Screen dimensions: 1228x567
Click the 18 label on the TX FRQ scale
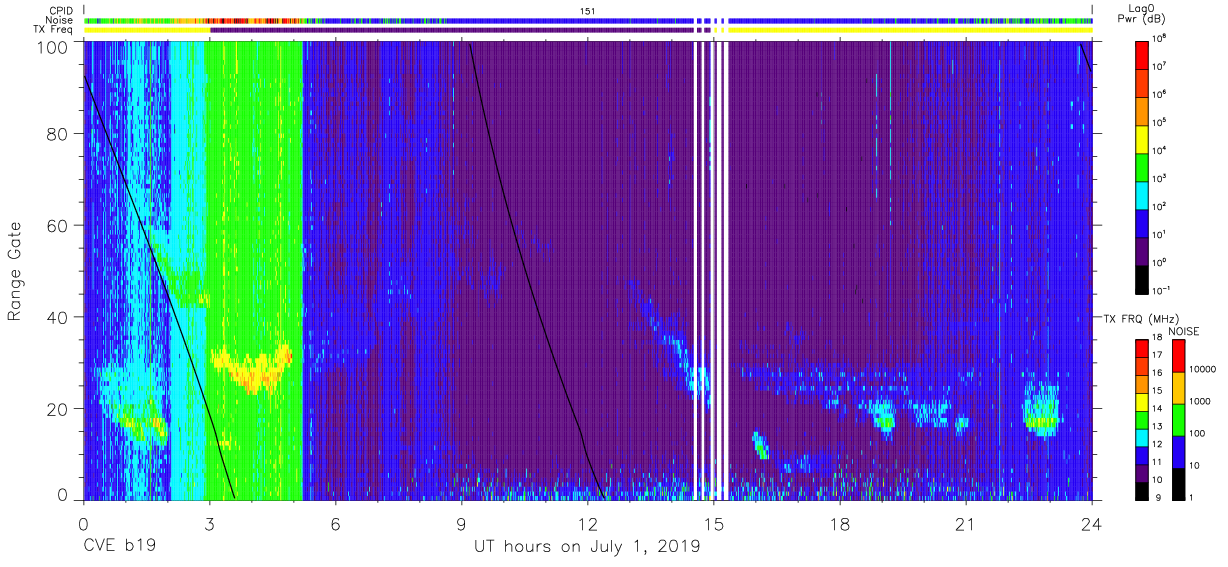[x=1157, y=339]
